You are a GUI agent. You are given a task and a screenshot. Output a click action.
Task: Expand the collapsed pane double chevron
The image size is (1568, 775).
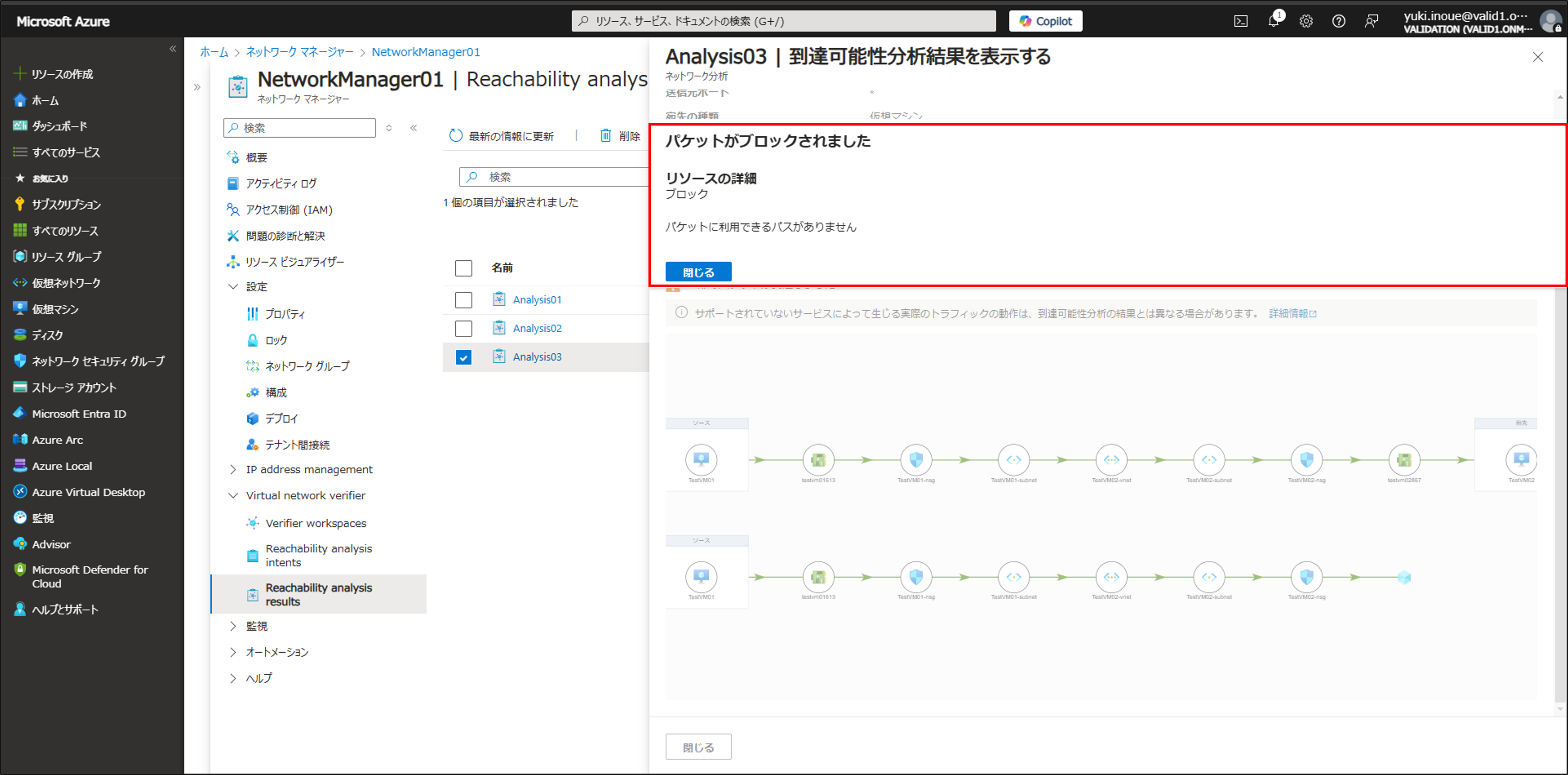[x=197, y=87]
